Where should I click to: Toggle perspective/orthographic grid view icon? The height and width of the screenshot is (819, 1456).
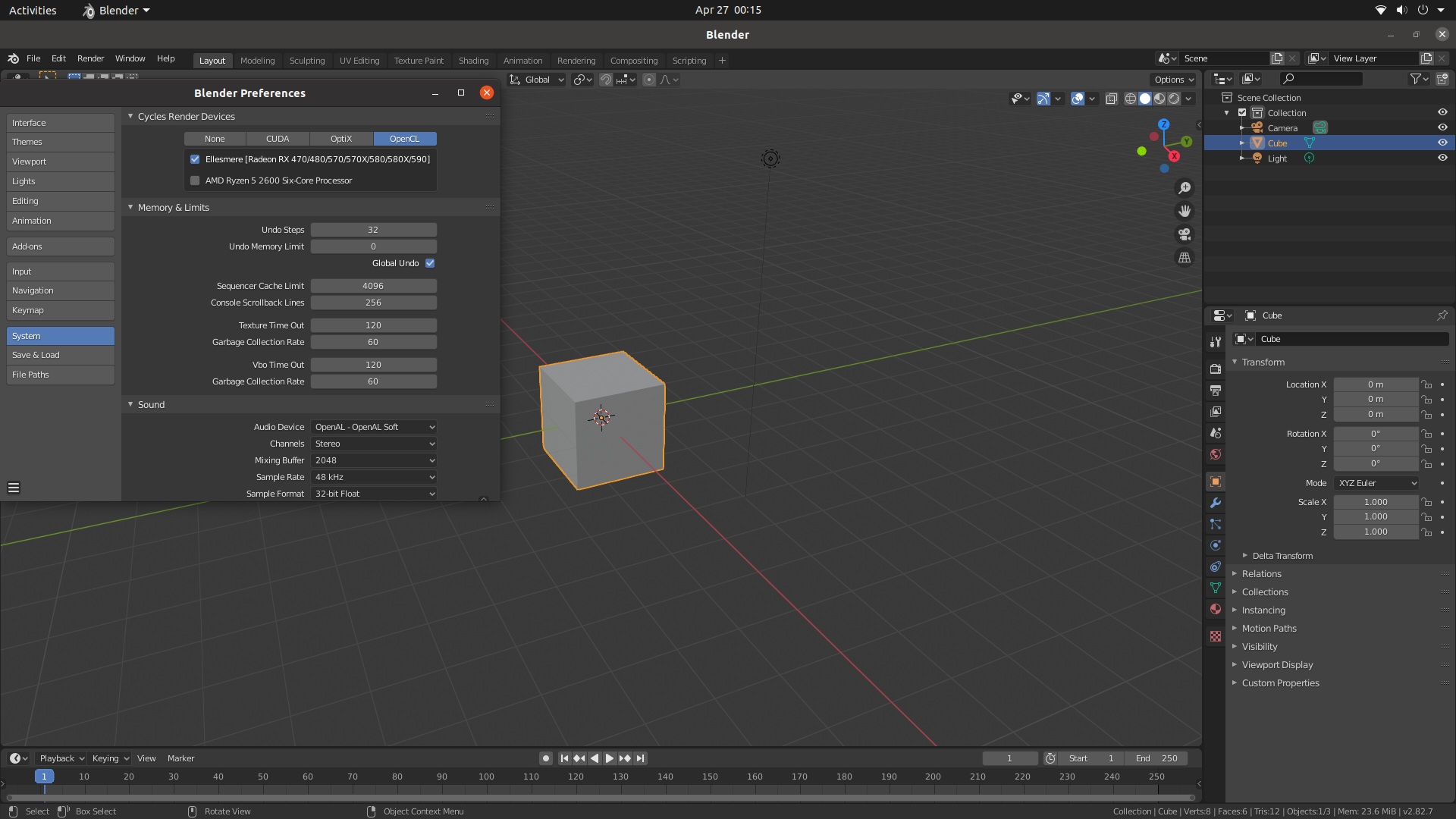click(x=1185, y=258)
